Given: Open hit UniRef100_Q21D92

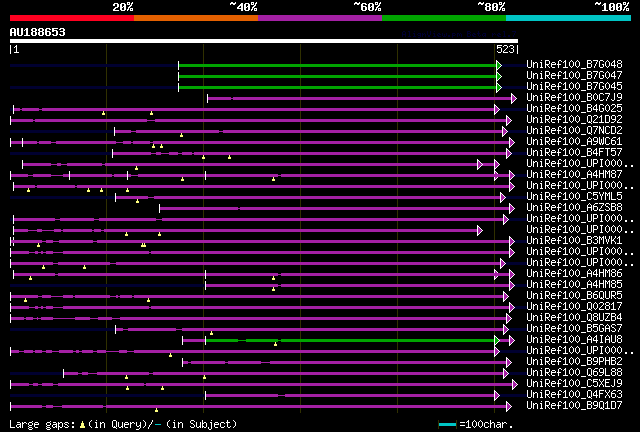Looking at the screenshot, I should pyautogui.click(x=574, y=120).
